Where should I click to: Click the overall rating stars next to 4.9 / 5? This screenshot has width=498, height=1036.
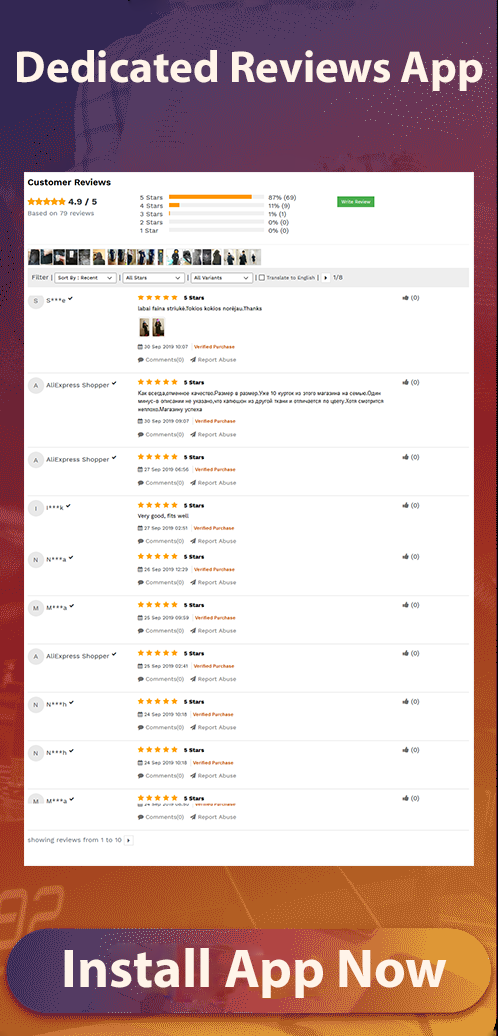click(46, 202)
